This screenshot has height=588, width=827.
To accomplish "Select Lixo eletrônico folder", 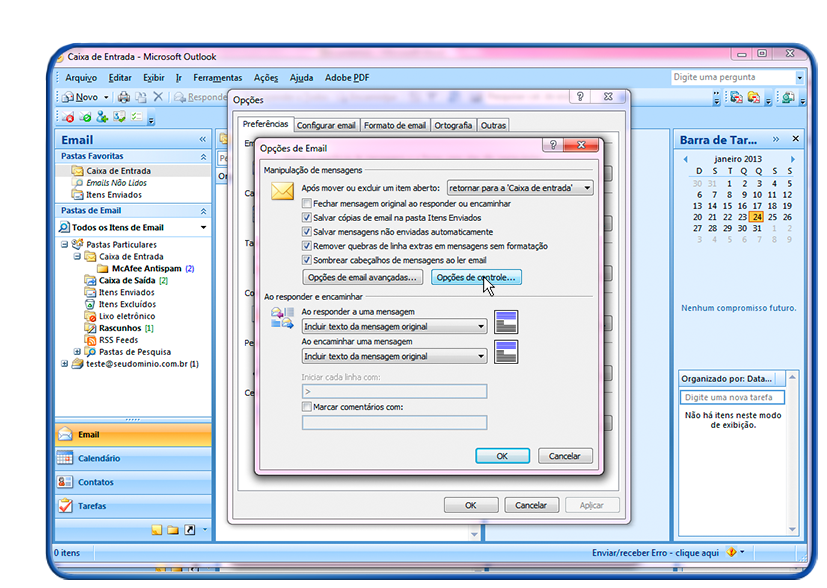I will point(127,316).
